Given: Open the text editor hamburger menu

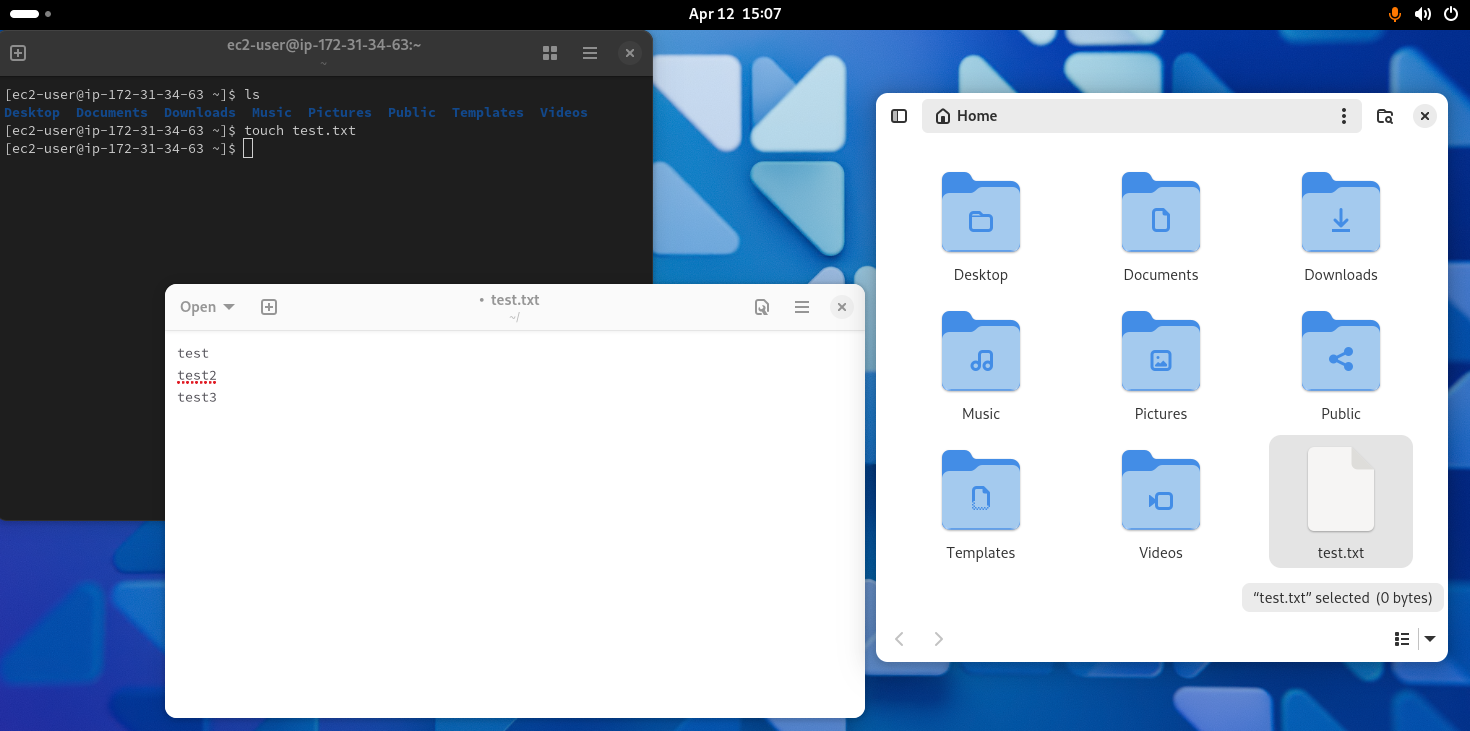Looking at the screenshot, I should pos(802,307).
